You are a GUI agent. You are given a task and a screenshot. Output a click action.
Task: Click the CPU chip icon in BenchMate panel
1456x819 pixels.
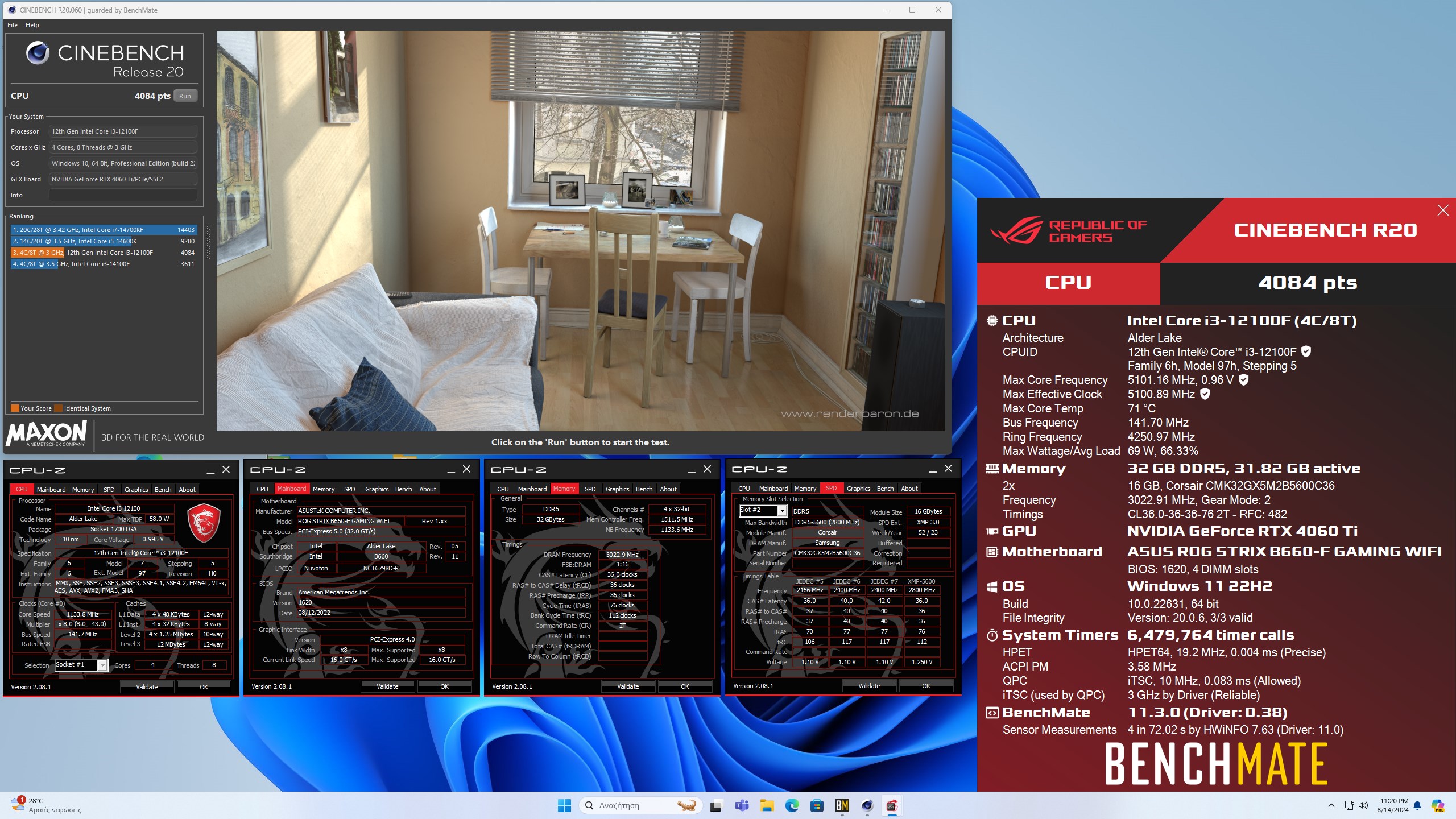tap(992, 321)
